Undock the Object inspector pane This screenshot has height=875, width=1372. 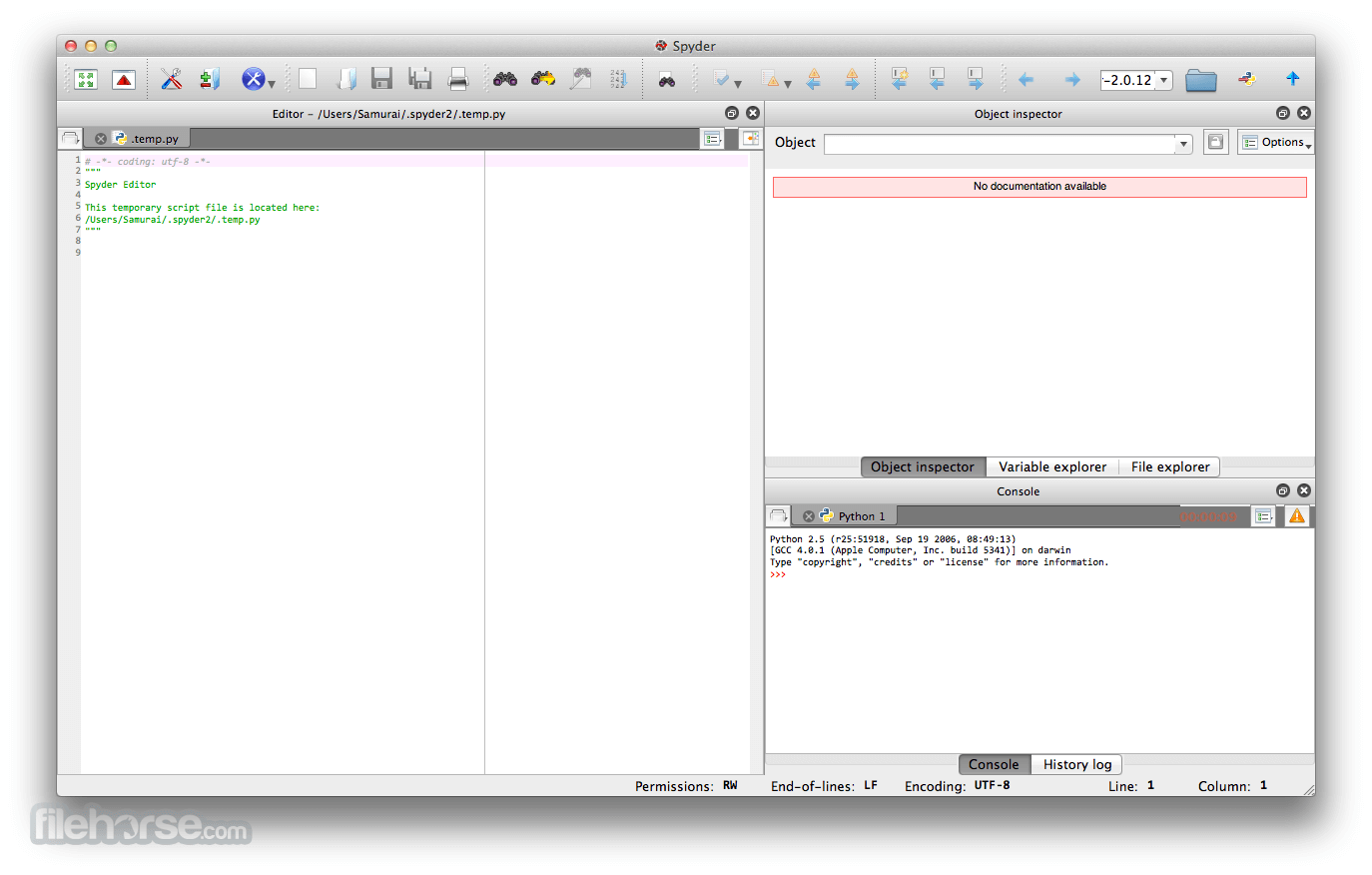[x=1283, y=113]
